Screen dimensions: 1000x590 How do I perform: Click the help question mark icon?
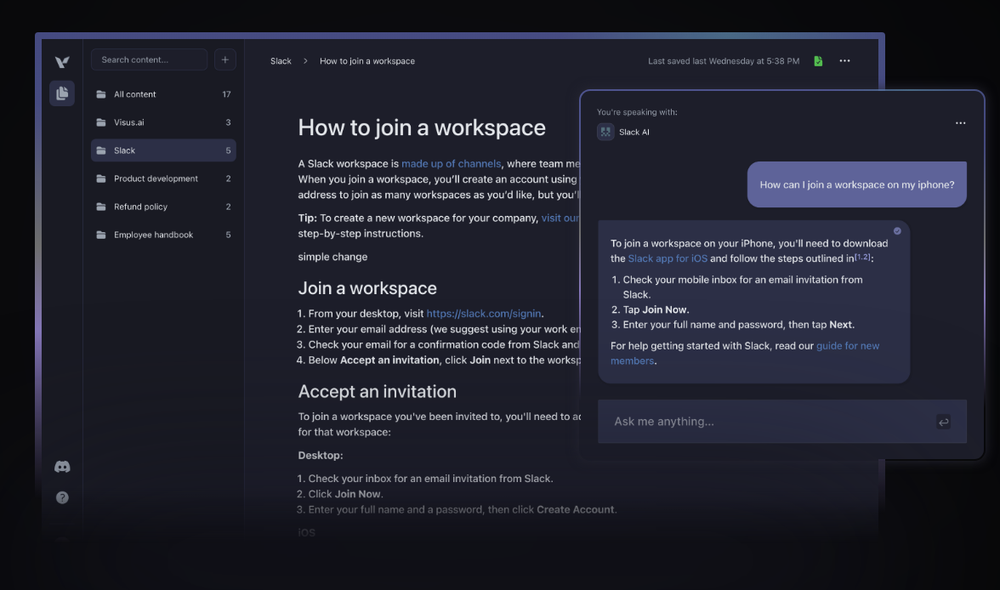(x=62, y=498)
